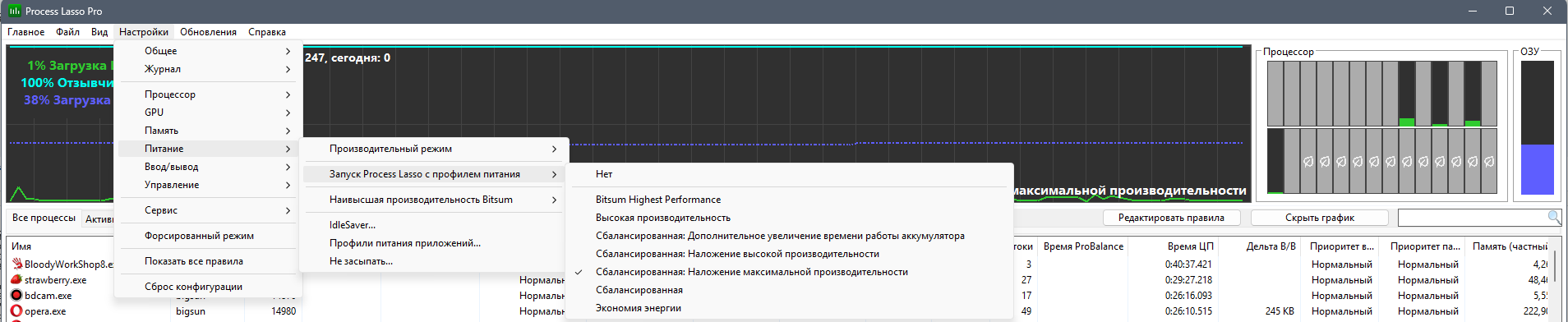Sort by Имя column header
Screen dimensions: 1568x322
click(x=21, y=246)
